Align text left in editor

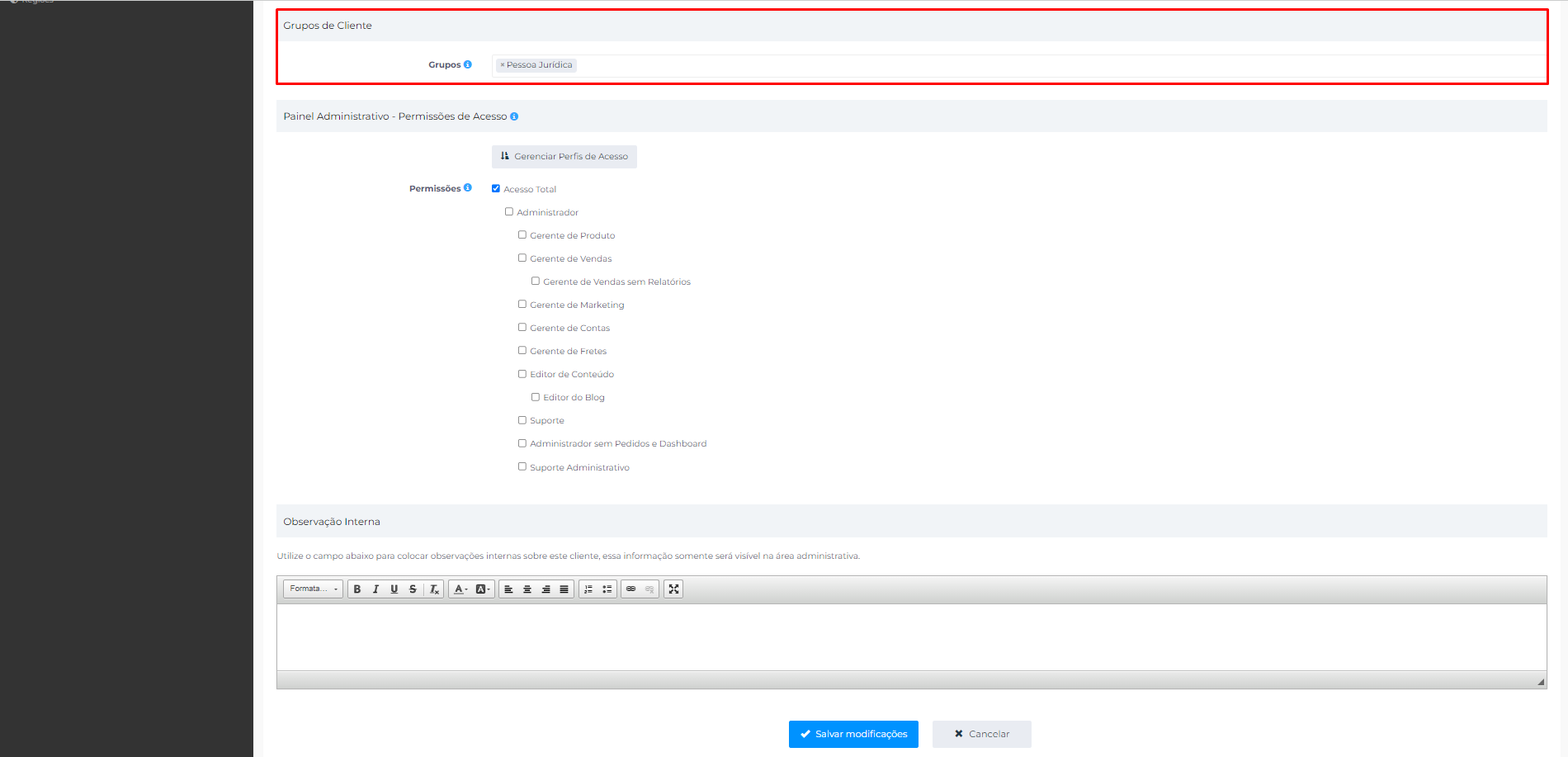[508, 589]
